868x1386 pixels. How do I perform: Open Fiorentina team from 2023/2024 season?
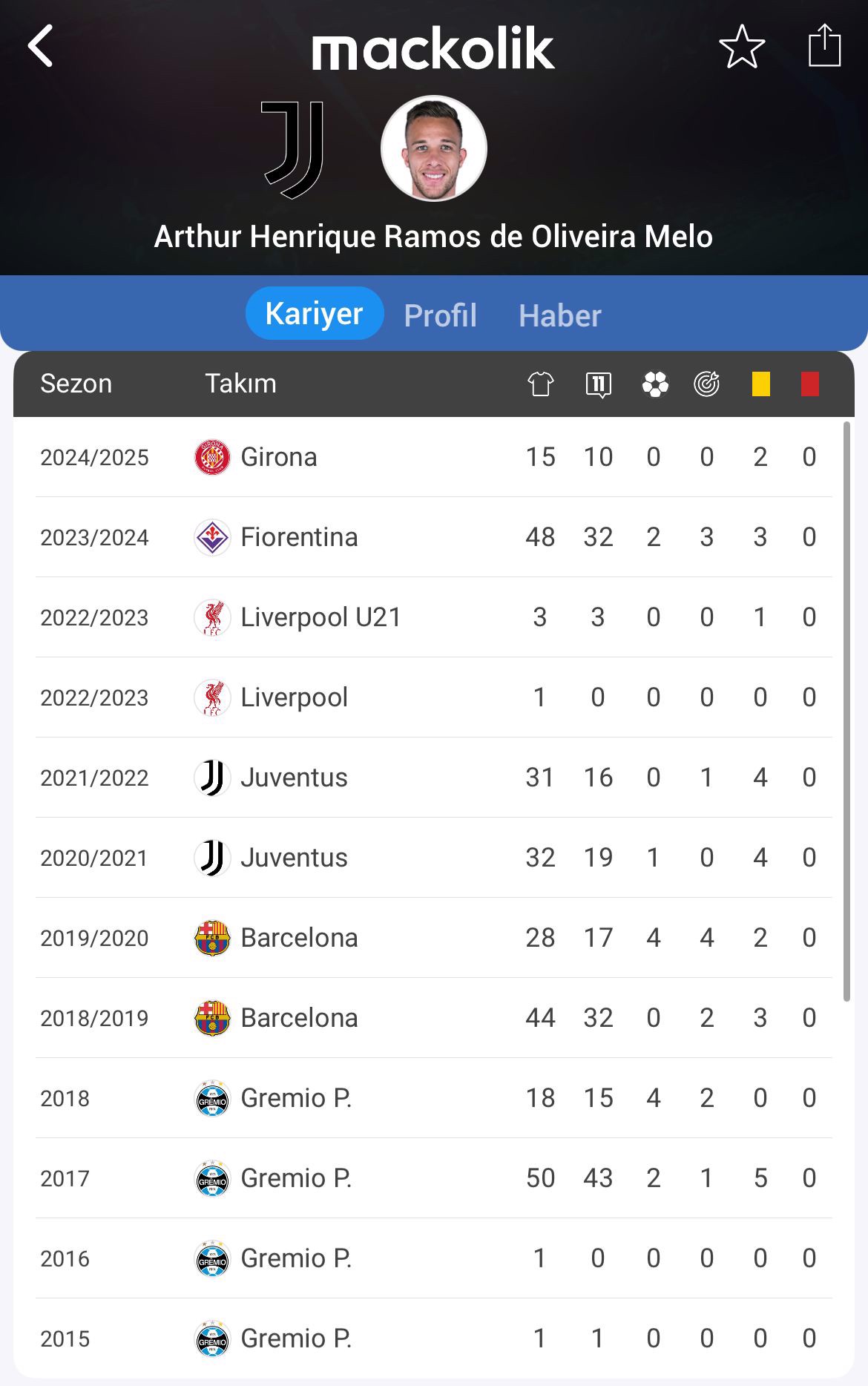click(x=299, y=537)
